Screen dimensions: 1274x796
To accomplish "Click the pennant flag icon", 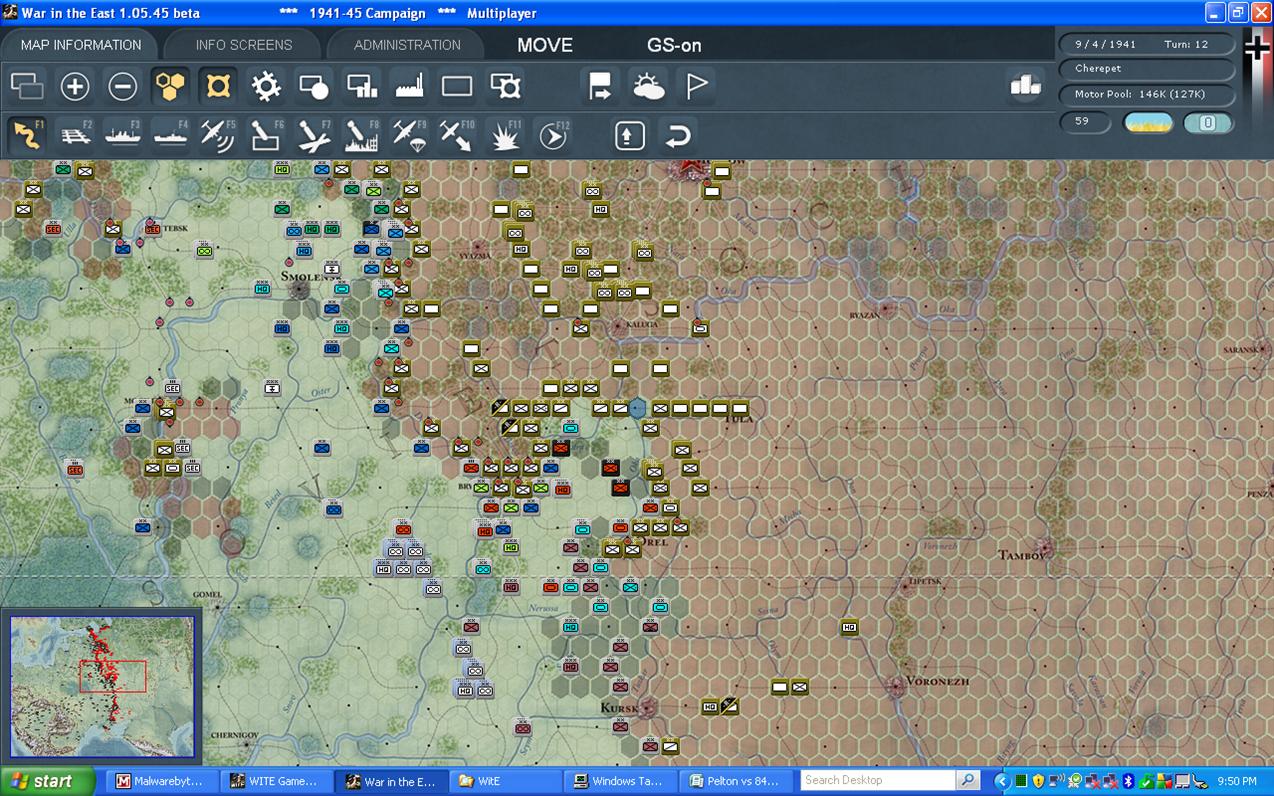I will coord(697,87).
